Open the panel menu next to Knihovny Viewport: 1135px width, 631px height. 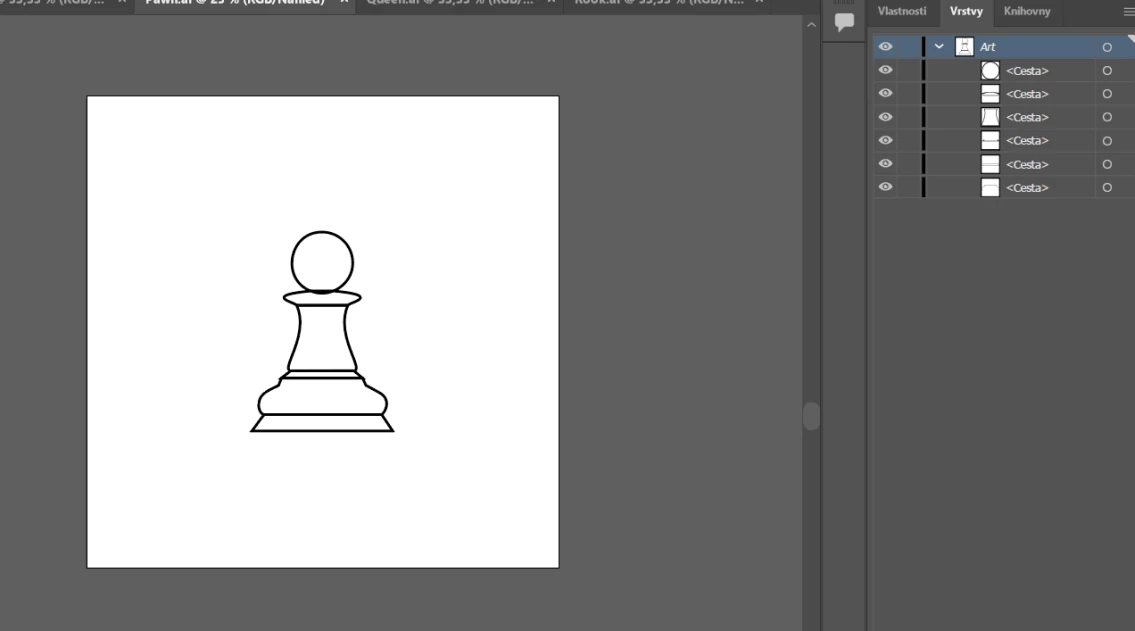click(1128, 12)
